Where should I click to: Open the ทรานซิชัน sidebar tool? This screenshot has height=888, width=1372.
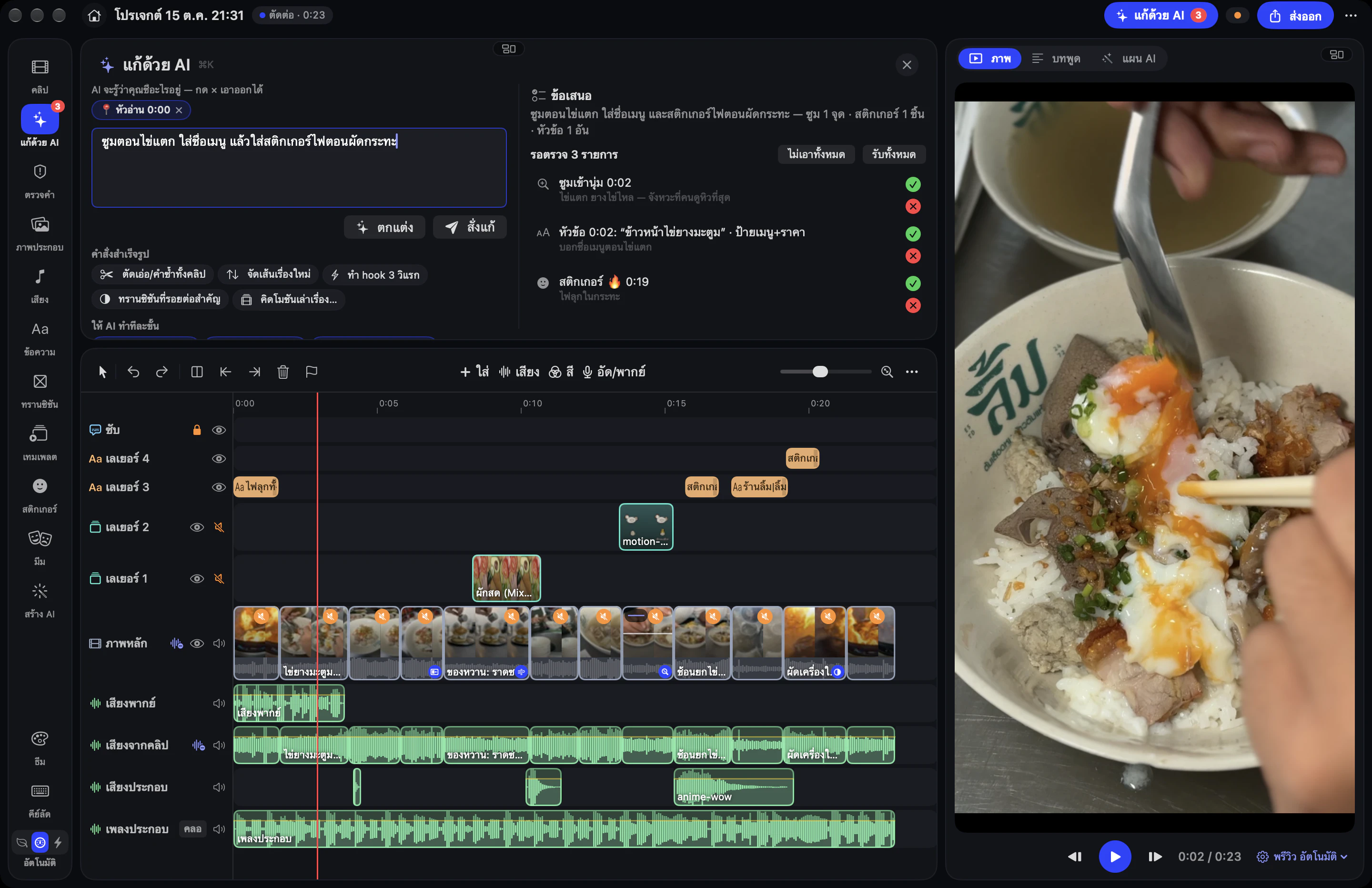[39, 390]
